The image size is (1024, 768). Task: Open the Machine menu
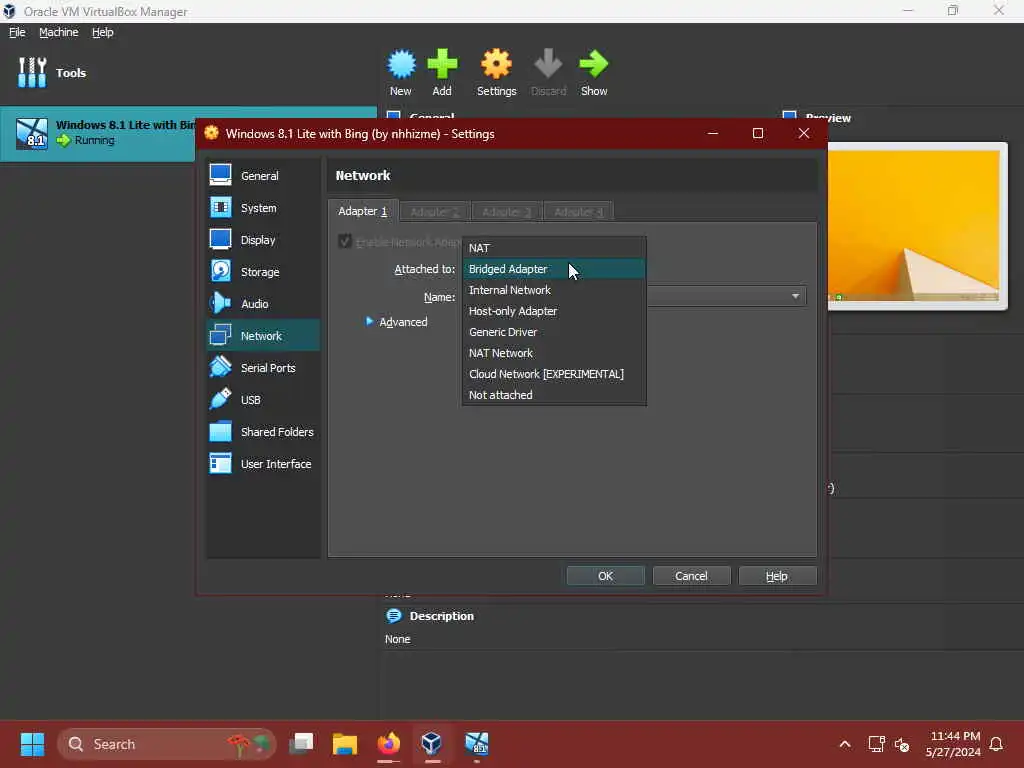(x=59, y=32)
